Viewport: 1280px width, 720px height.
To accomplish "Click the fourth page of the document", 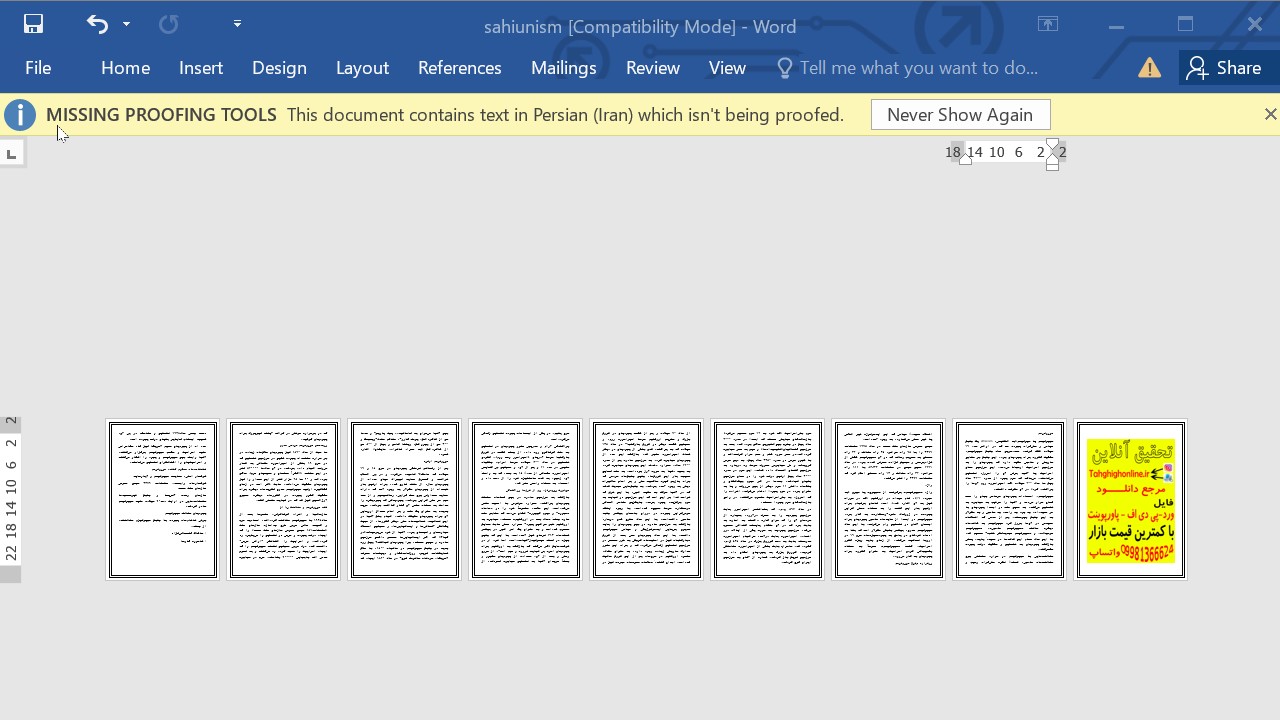I will 526,500.
